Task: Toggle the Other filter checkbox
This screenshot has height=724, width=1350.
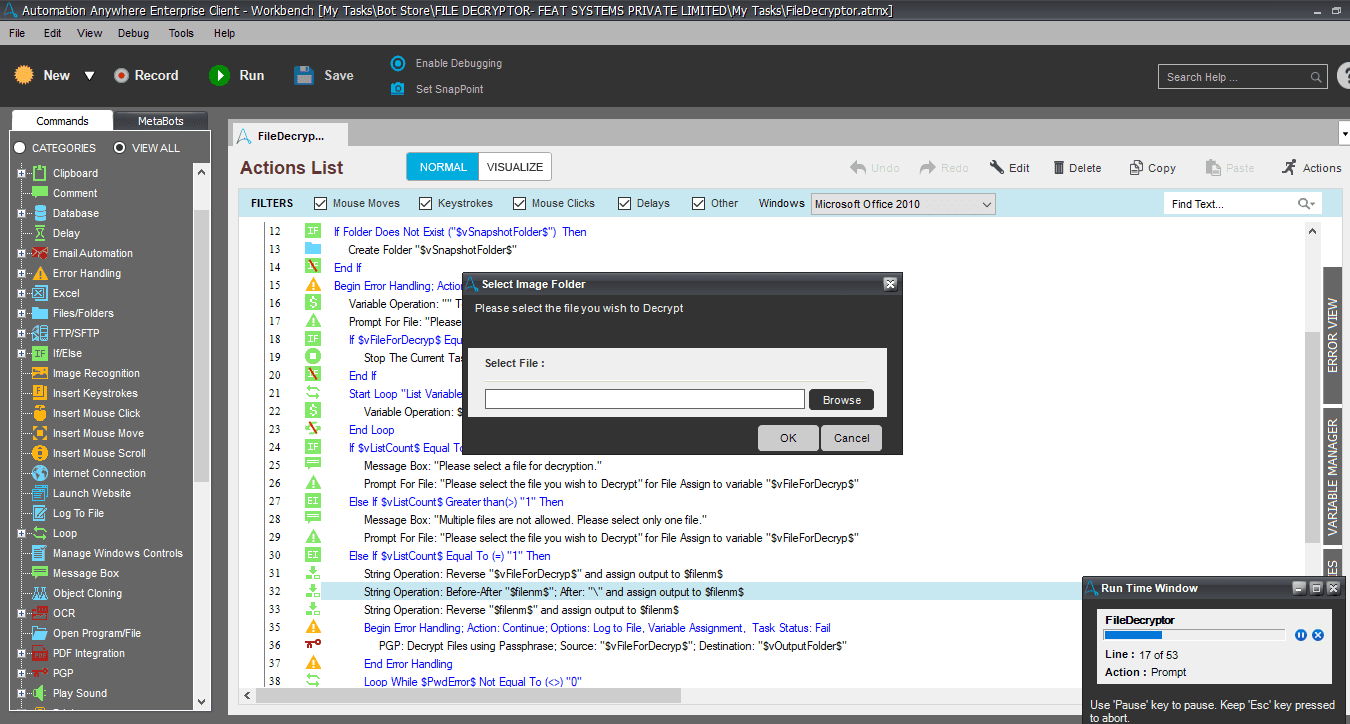Action: (x=699, y=203)
